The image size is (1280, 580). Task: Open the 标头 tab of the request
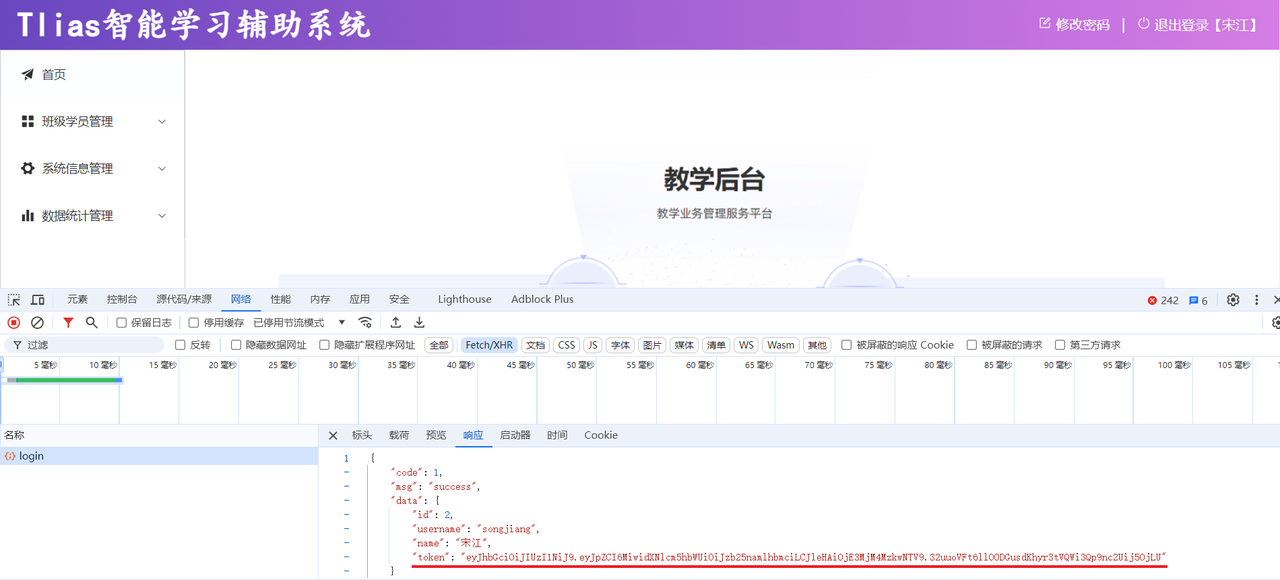tap(362, 436)
